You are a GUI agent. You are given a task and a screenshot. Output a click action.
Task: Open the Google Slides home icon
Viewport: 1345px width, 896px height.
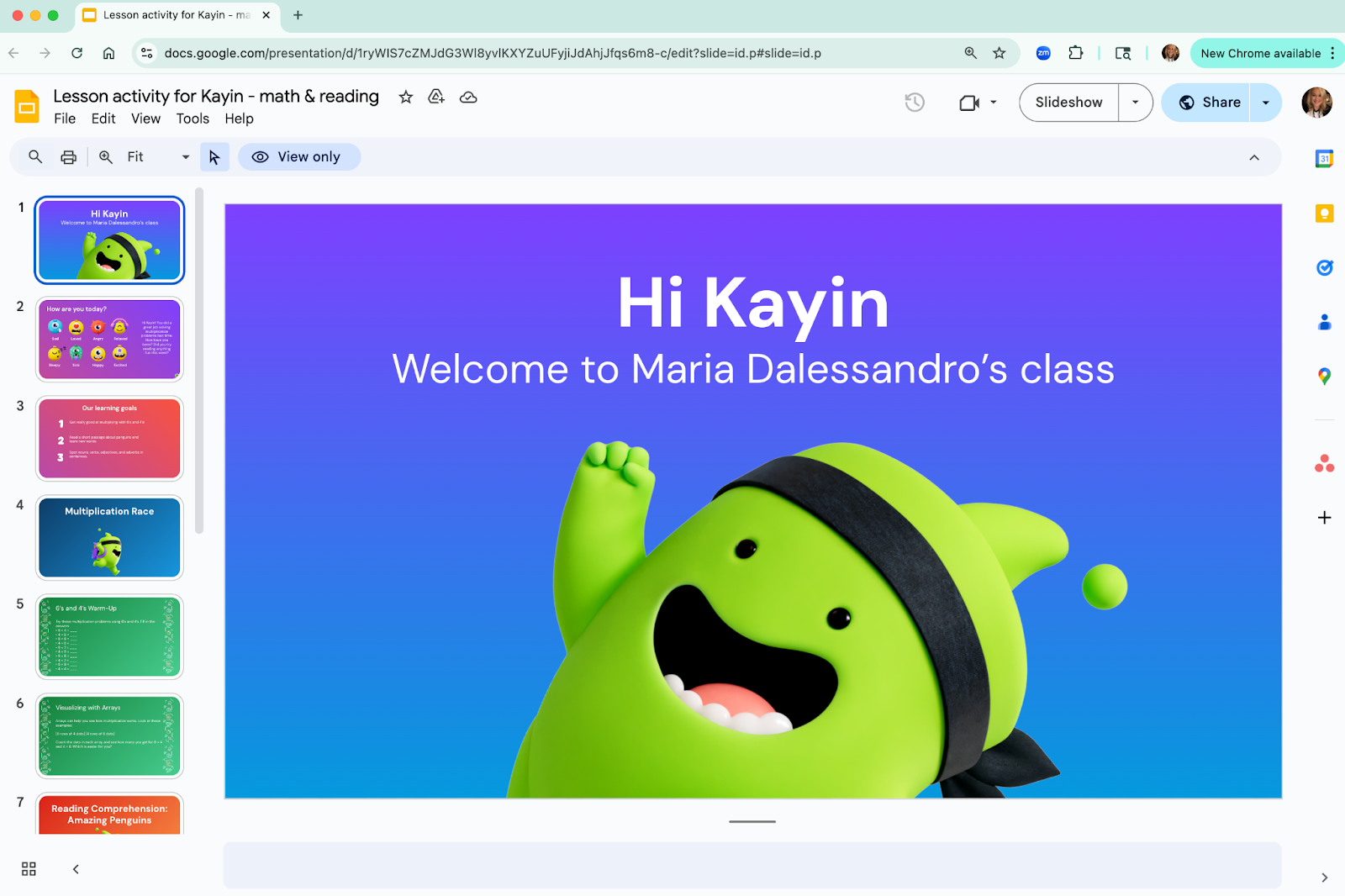27,107
